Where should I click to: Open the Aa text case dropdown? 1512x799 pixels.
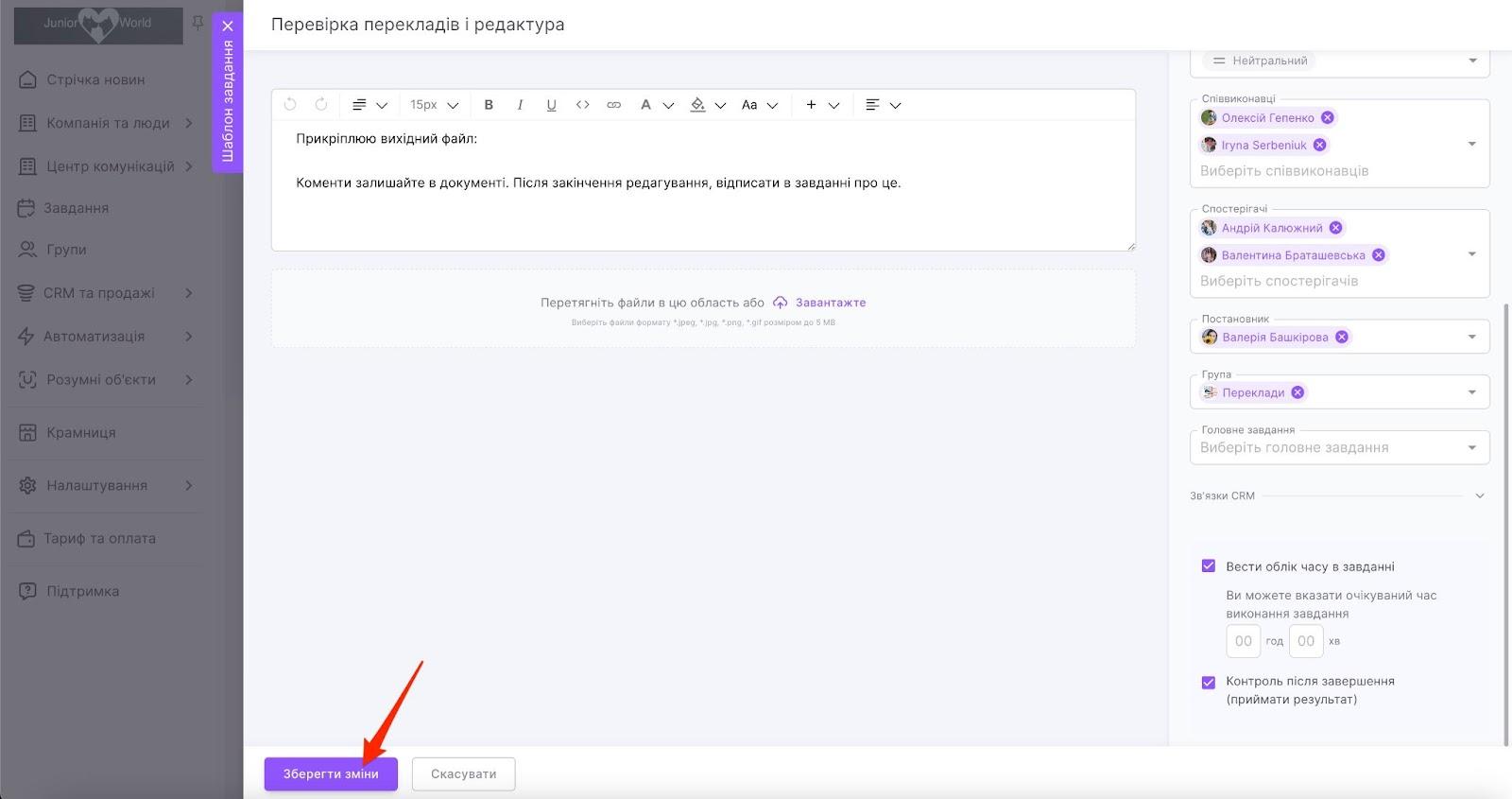click(759, 105)
